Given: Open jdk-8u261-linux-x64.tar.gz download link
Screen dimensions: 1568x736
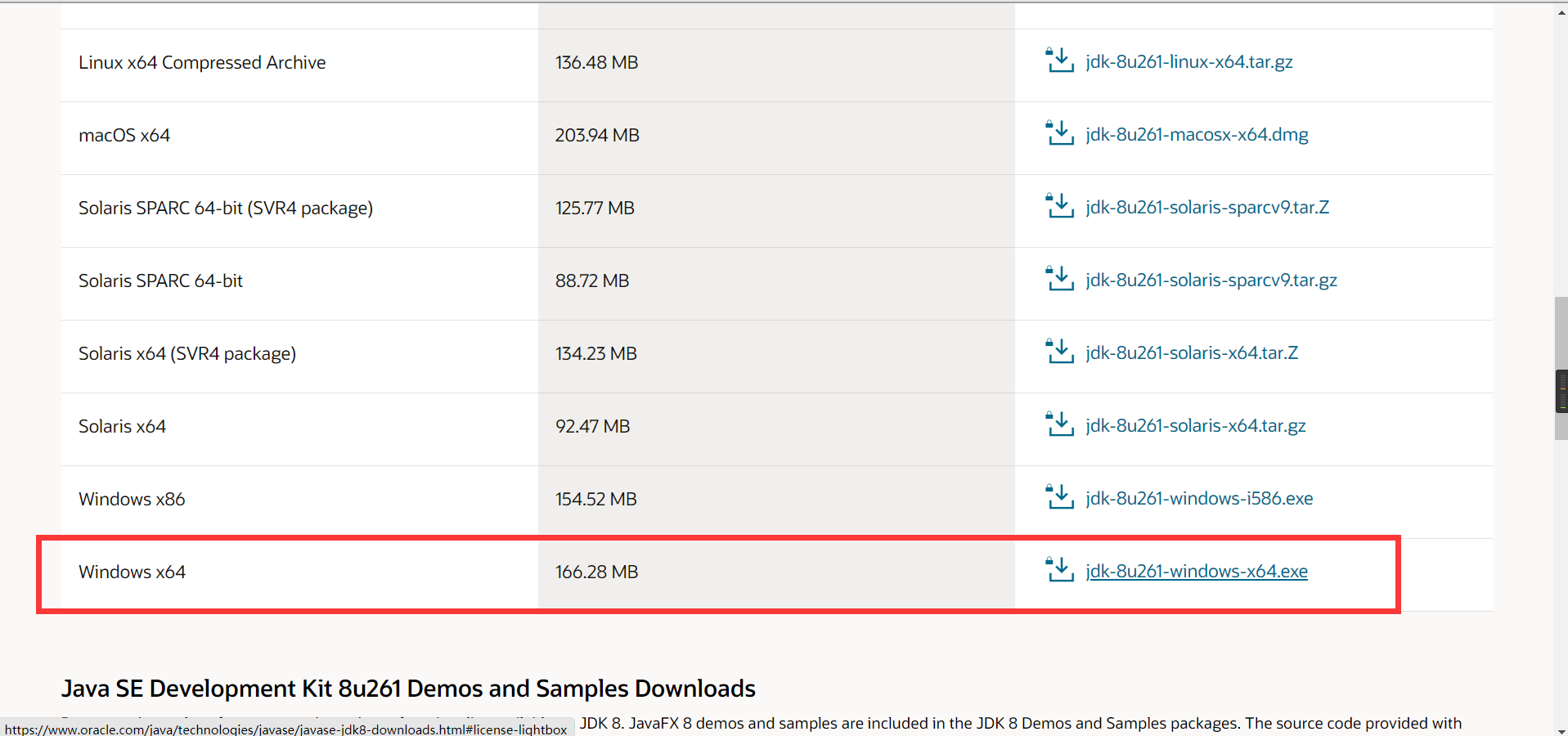Looking at the screenshot, I should point(1189,62).
